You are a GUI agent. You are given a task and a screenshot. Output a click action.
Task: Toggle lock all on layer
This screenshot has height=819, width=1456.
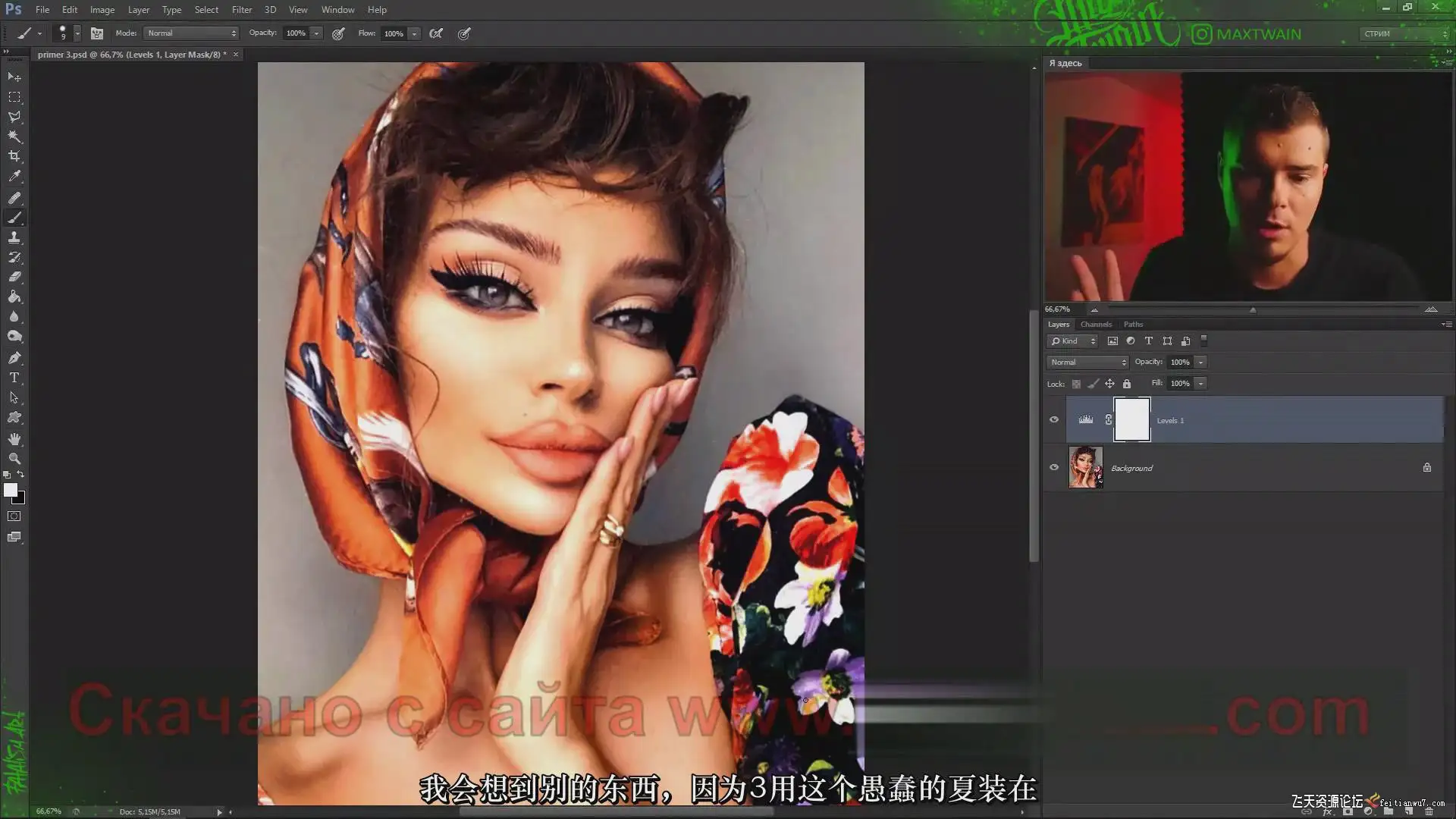coord(1126,384)
